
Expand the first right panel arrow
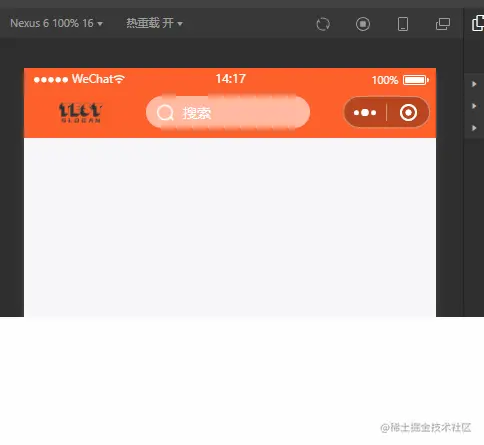(x=474, y=84)
